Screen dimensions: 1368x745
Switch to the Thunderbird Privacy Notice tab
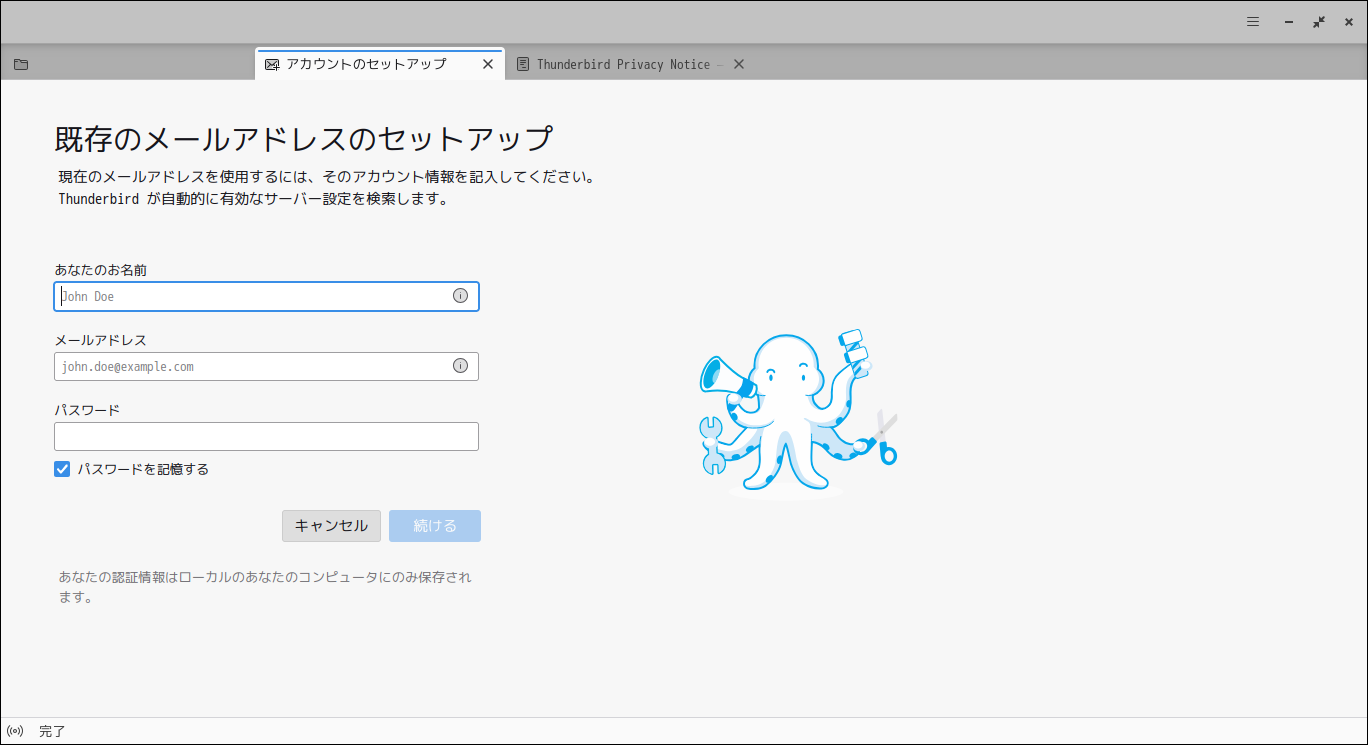click(x=631, y=64)
